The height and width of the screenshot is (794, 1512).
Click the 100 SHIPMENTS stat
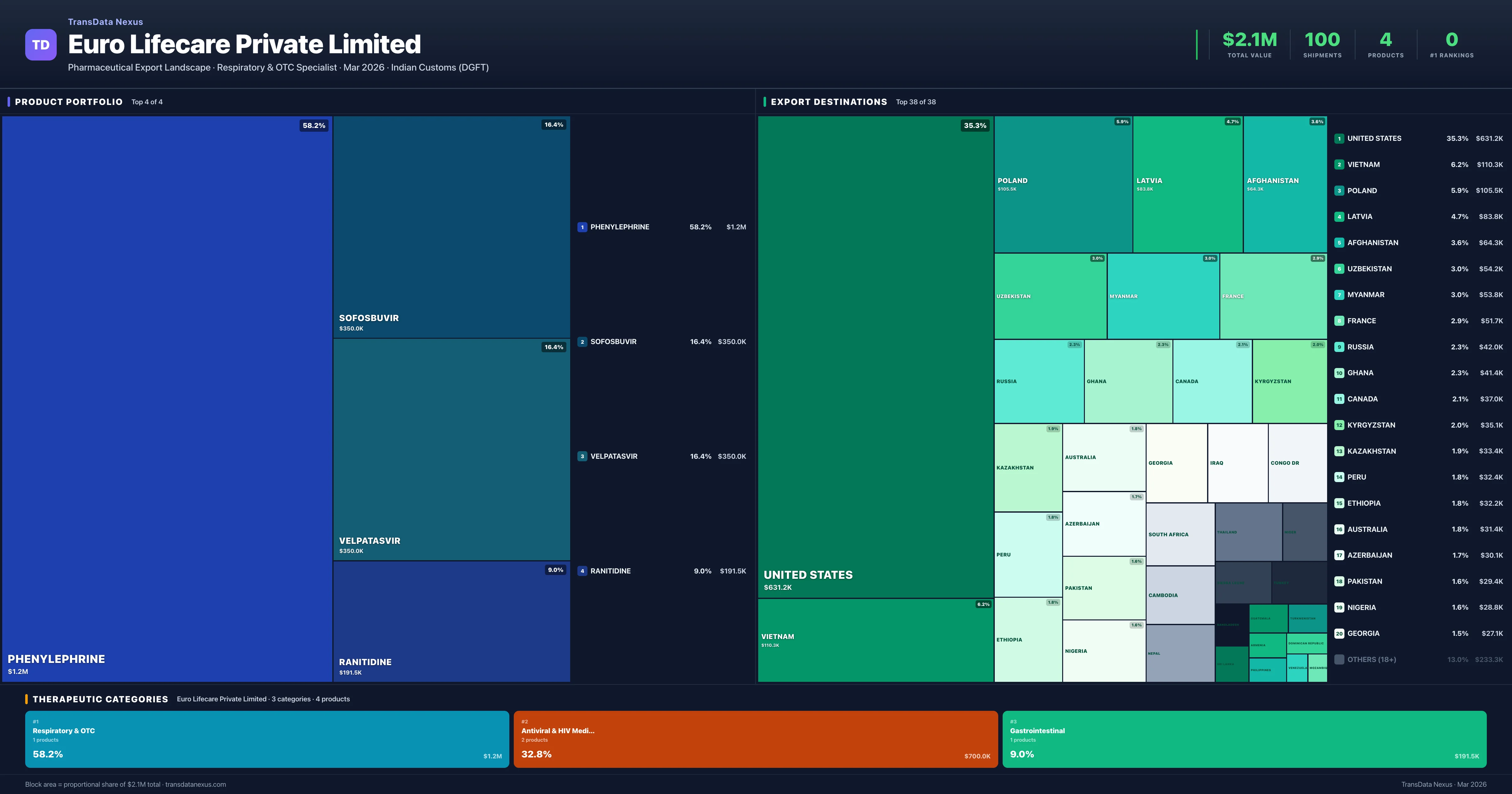1322,44
